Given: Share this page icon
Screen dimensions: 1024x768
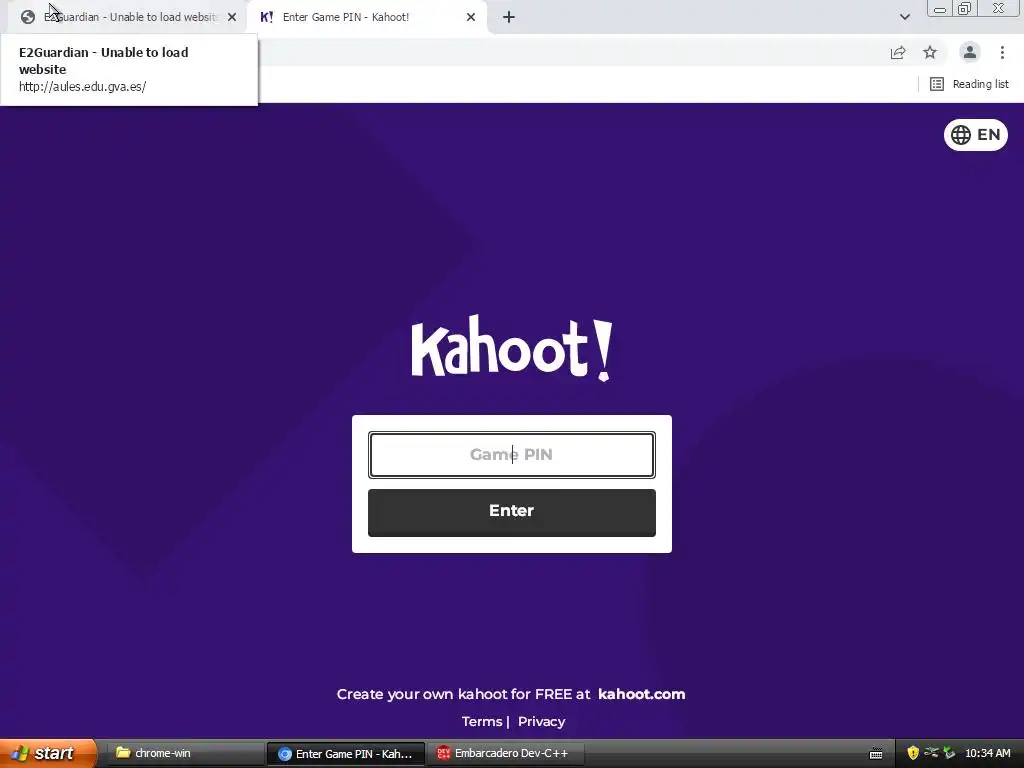Looking at the screenshot, I should coord(898,52).
